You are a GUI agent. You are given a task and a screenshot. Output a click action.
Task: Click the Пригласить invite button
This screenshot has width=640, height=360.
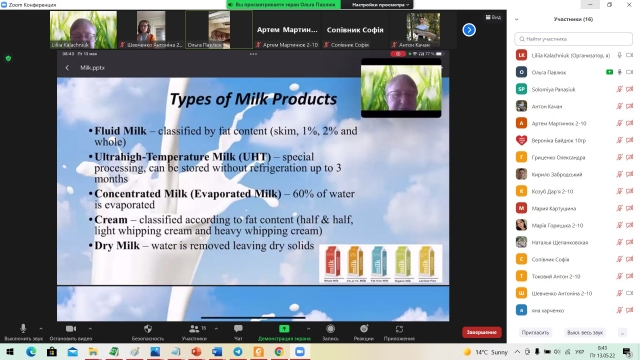(535, 333)
